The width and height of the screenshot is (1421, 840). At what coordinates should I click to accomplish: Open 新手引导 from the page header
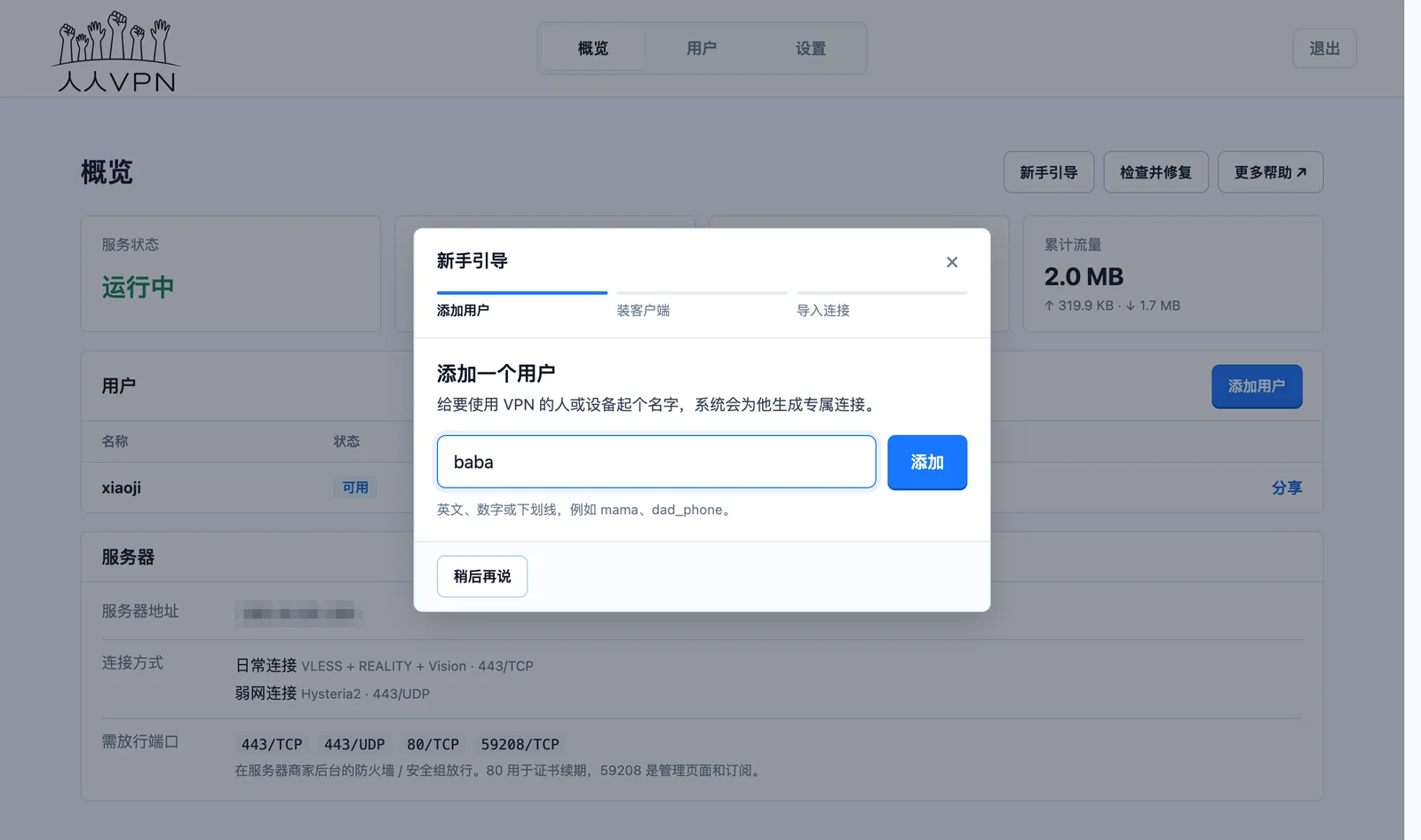click(1048, 172)
